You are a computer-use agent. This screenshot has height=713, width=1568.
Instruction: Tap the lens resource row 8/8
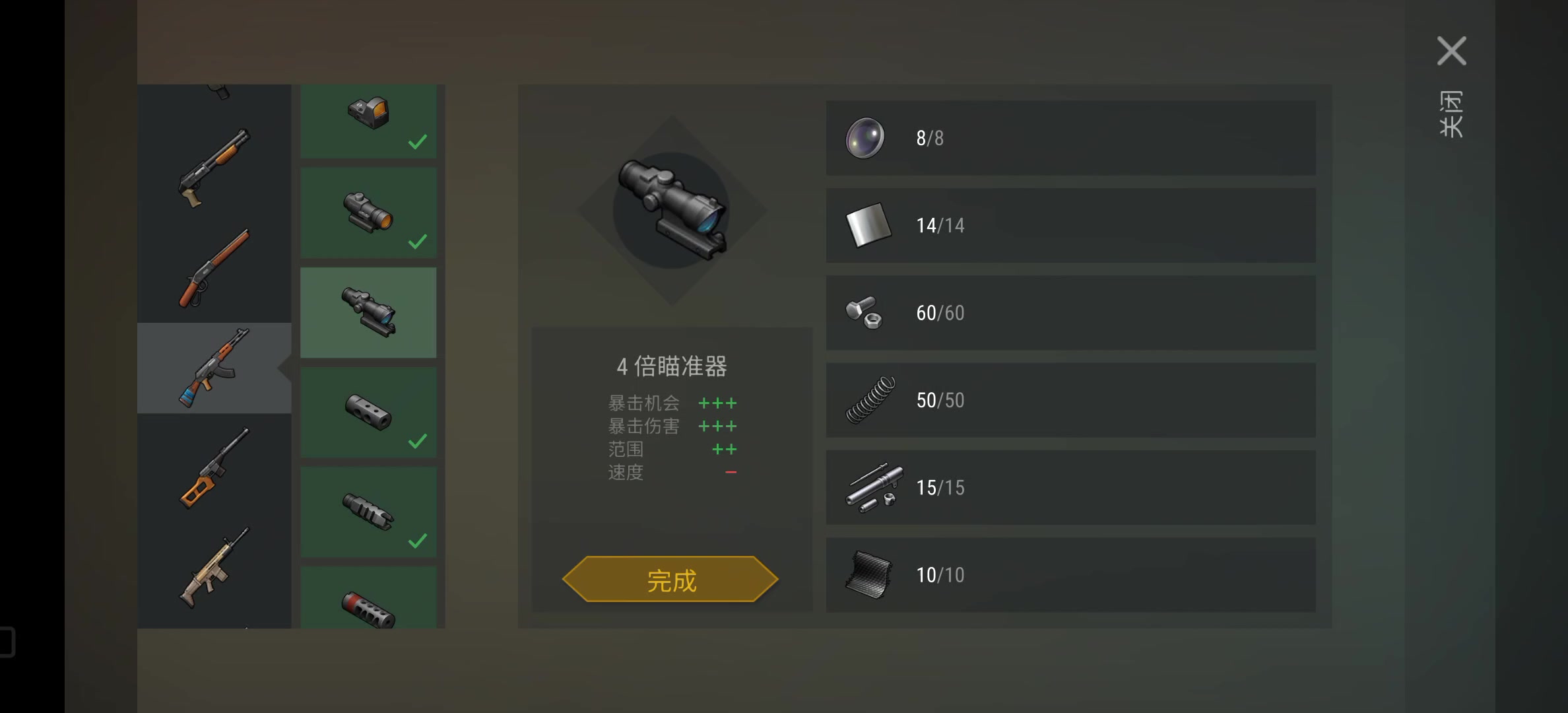tap(1071, 138)
